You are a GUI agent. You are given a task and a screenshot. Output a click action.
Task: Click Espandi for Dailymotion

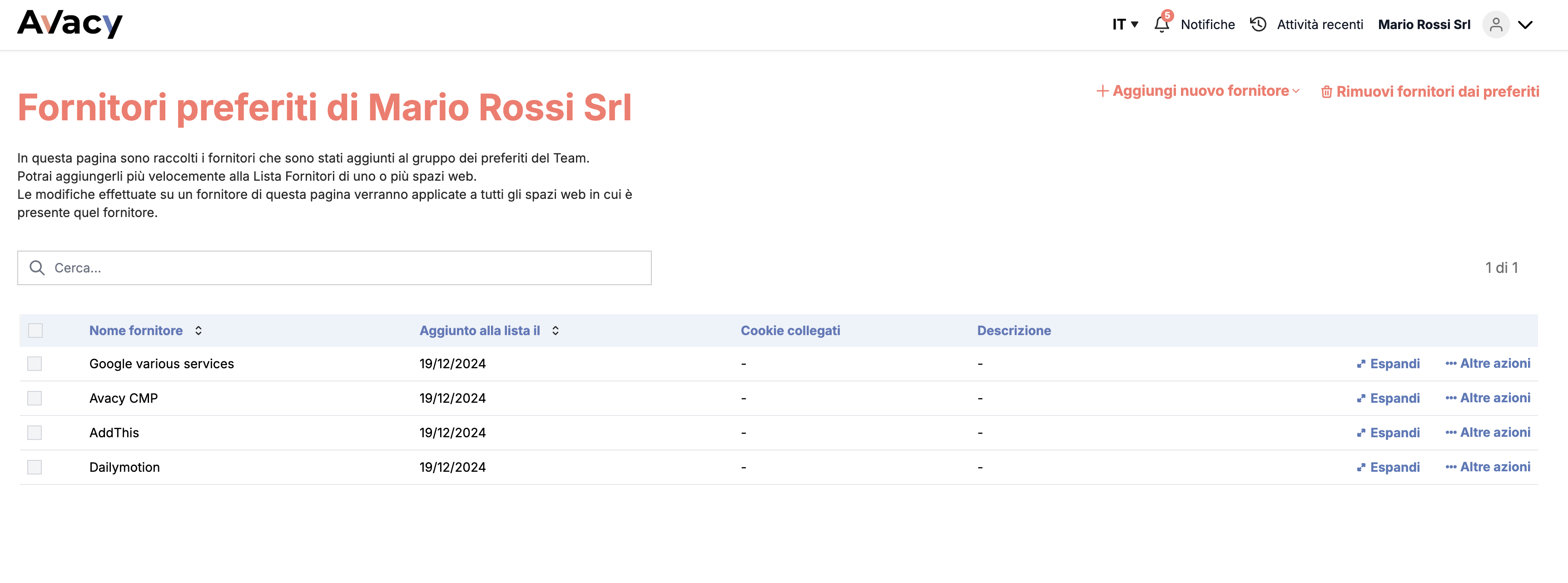click(x=1388, y=468)
